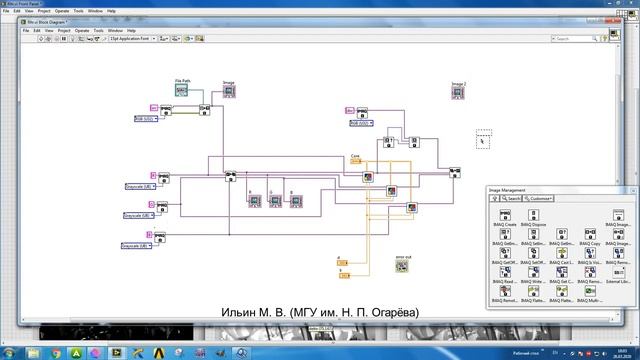Pick IMAQ Dispose from the palette
Viewport: 640px width, 360px height.
[x=533, y=215]
